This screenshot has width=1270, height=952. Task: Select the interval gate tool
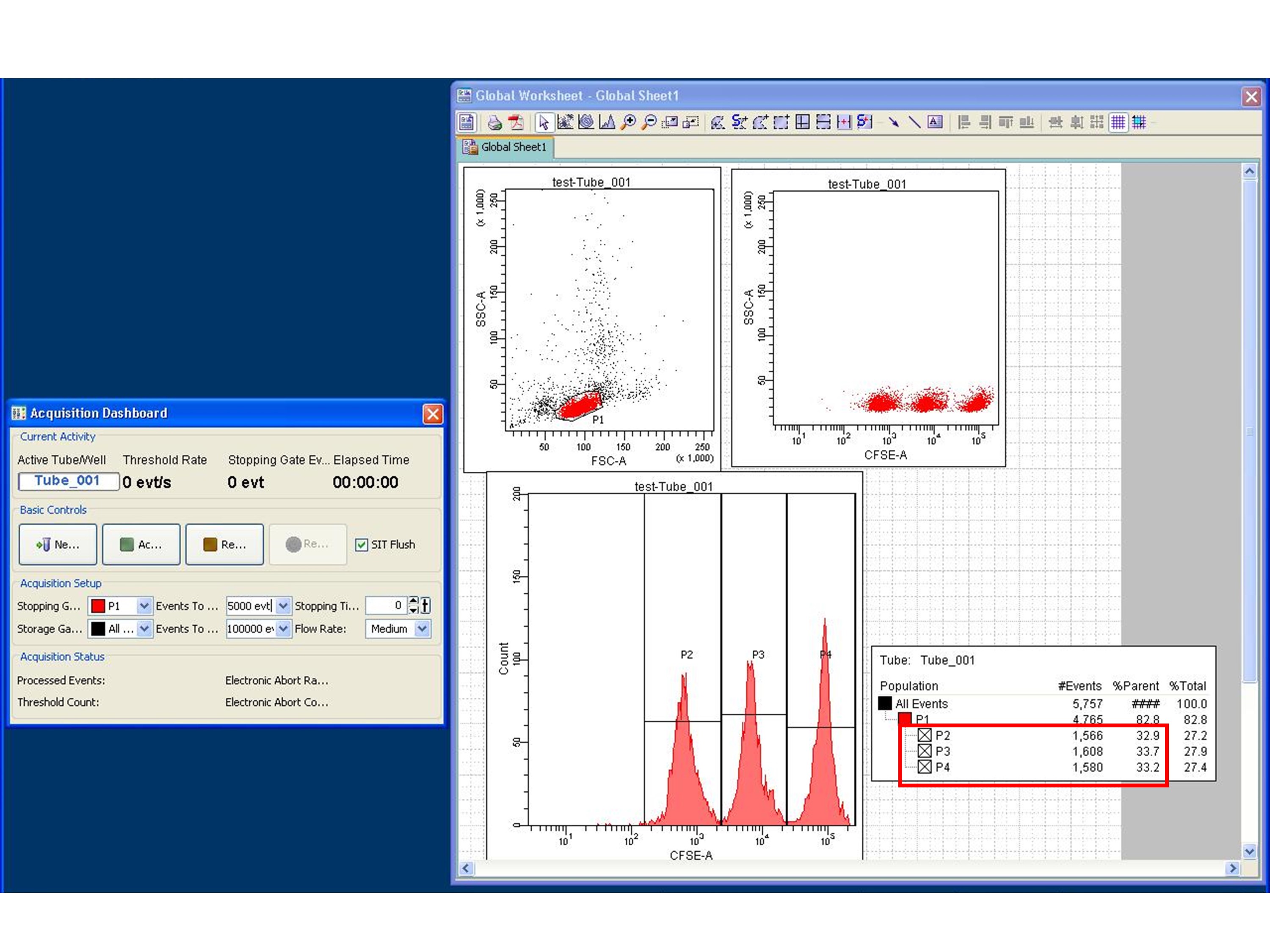844,122
